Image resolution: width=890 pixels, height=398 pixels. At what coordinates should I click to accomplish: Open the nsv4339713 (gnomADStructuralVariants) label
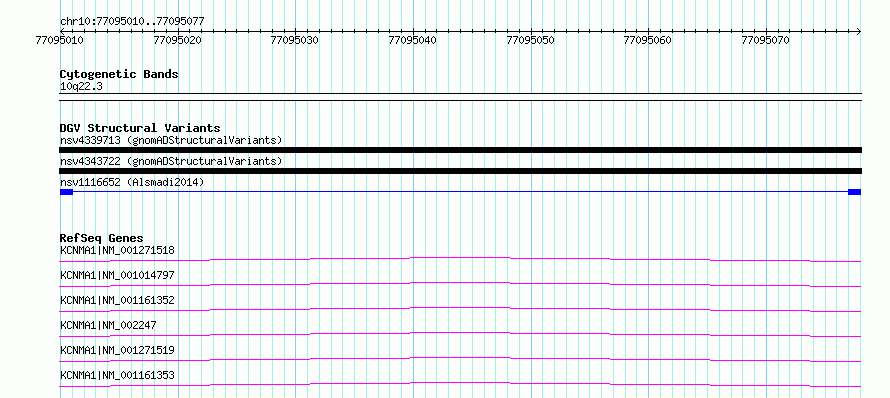(171, 140)
